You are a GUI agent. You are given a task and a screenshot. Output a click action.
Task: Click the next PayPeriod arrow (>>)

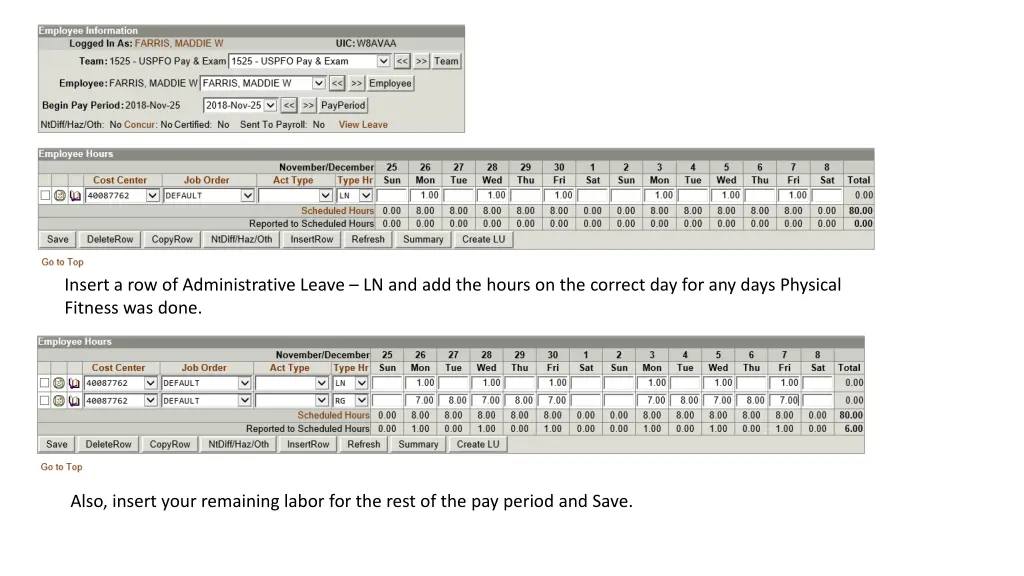tap(309, 105)
